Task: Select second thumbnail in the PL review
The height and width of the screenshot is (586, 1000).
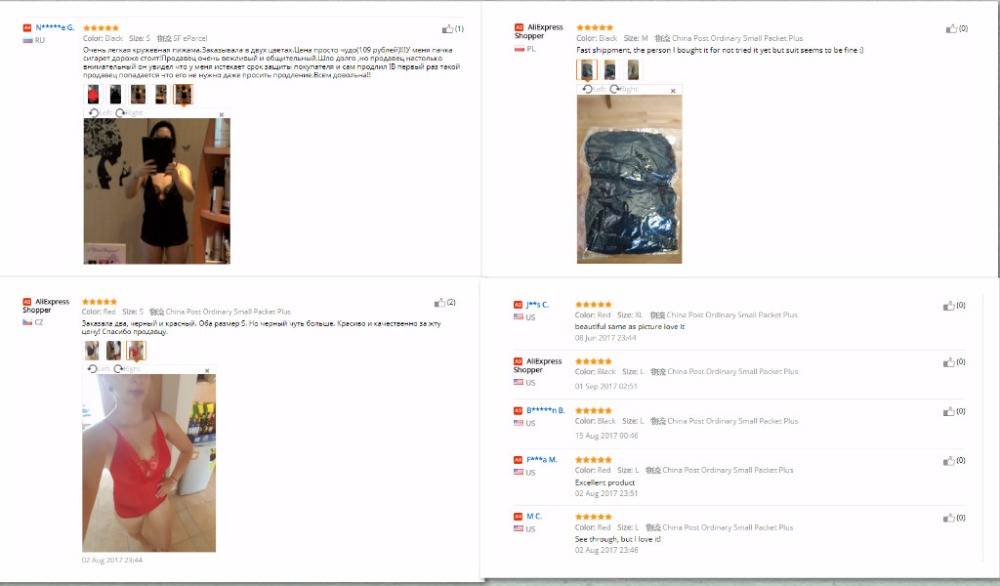Action: click(x=610, y=70)
